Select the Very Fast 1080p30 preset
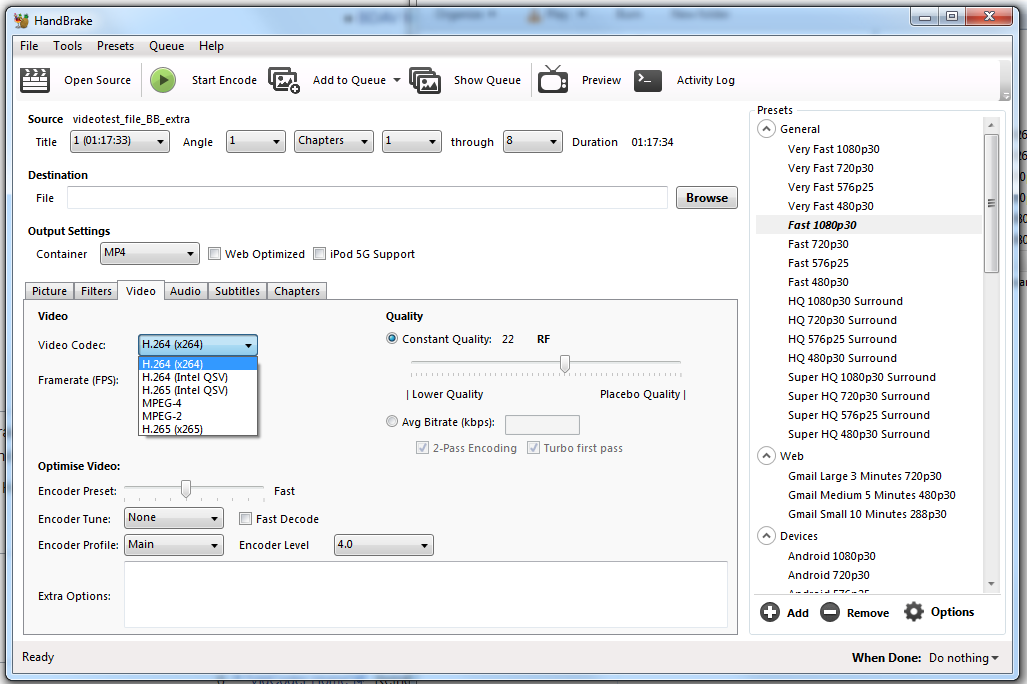 tap(833, 149)
